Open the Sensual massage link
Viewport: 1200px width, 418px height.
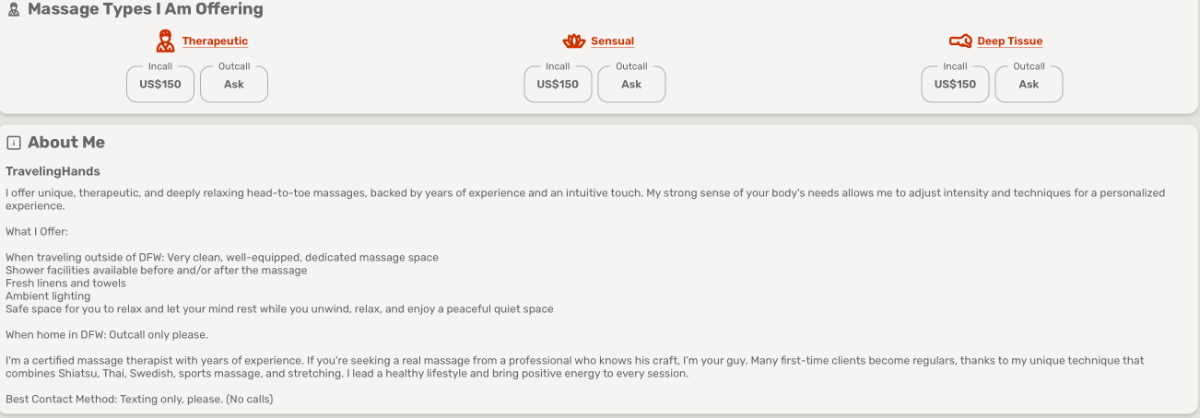tap(612, 41)
